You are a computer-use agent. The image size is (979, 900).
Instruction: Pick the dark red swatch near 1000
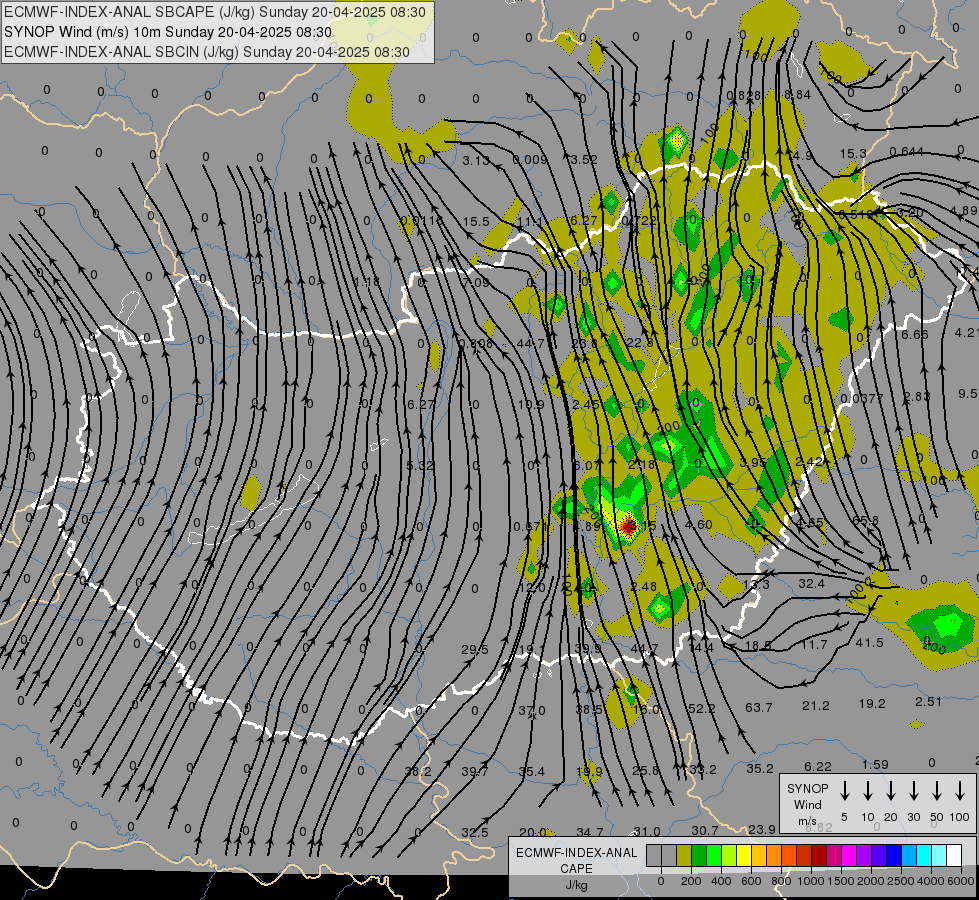click(819, 856)
